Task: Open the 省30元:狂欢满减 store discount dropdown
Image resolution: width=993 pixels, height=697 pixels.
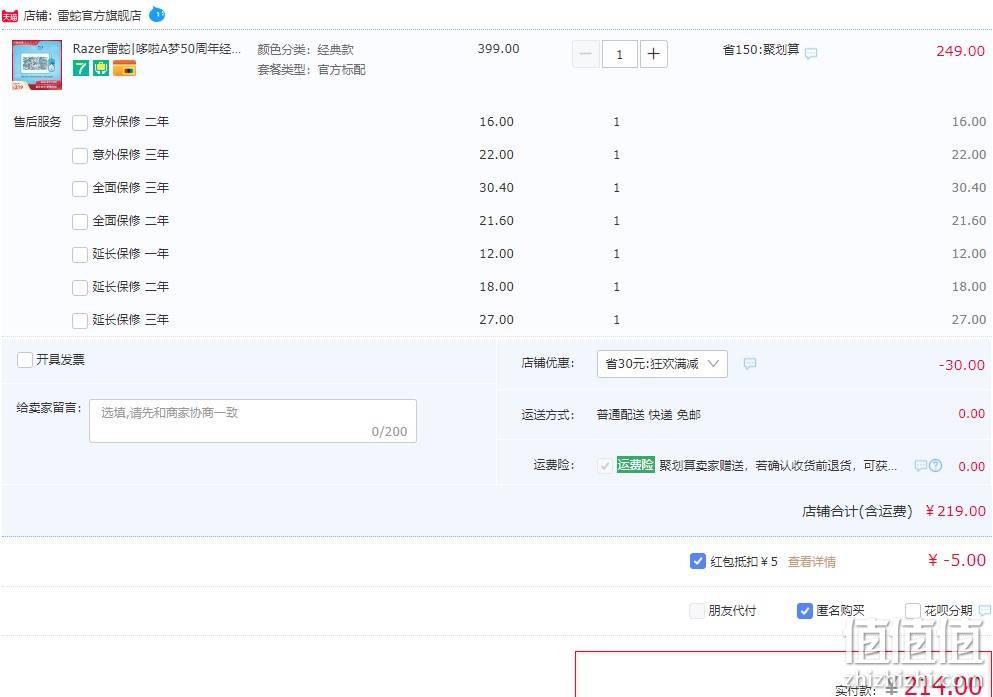Action: 662,363
